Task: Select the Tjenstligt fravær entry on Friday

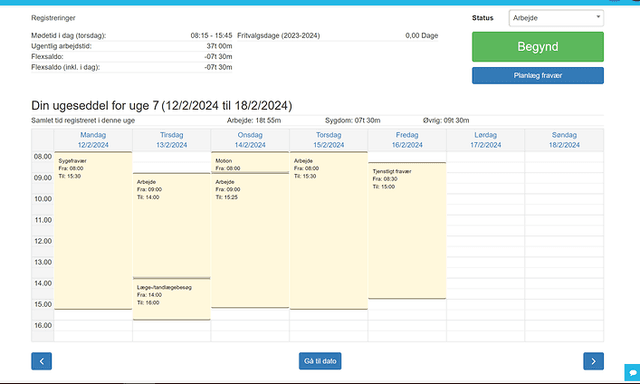Action: [x=407, y=231]
